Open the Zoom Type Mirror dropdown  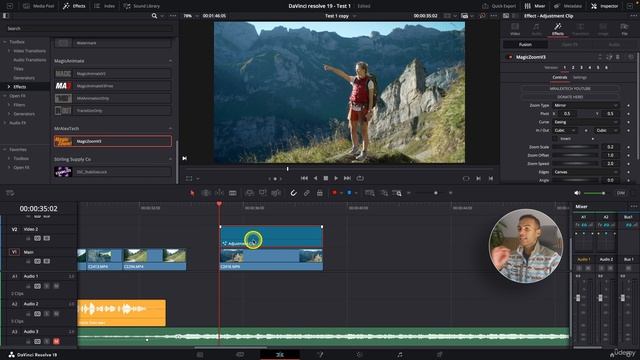[x=585, y=105]
